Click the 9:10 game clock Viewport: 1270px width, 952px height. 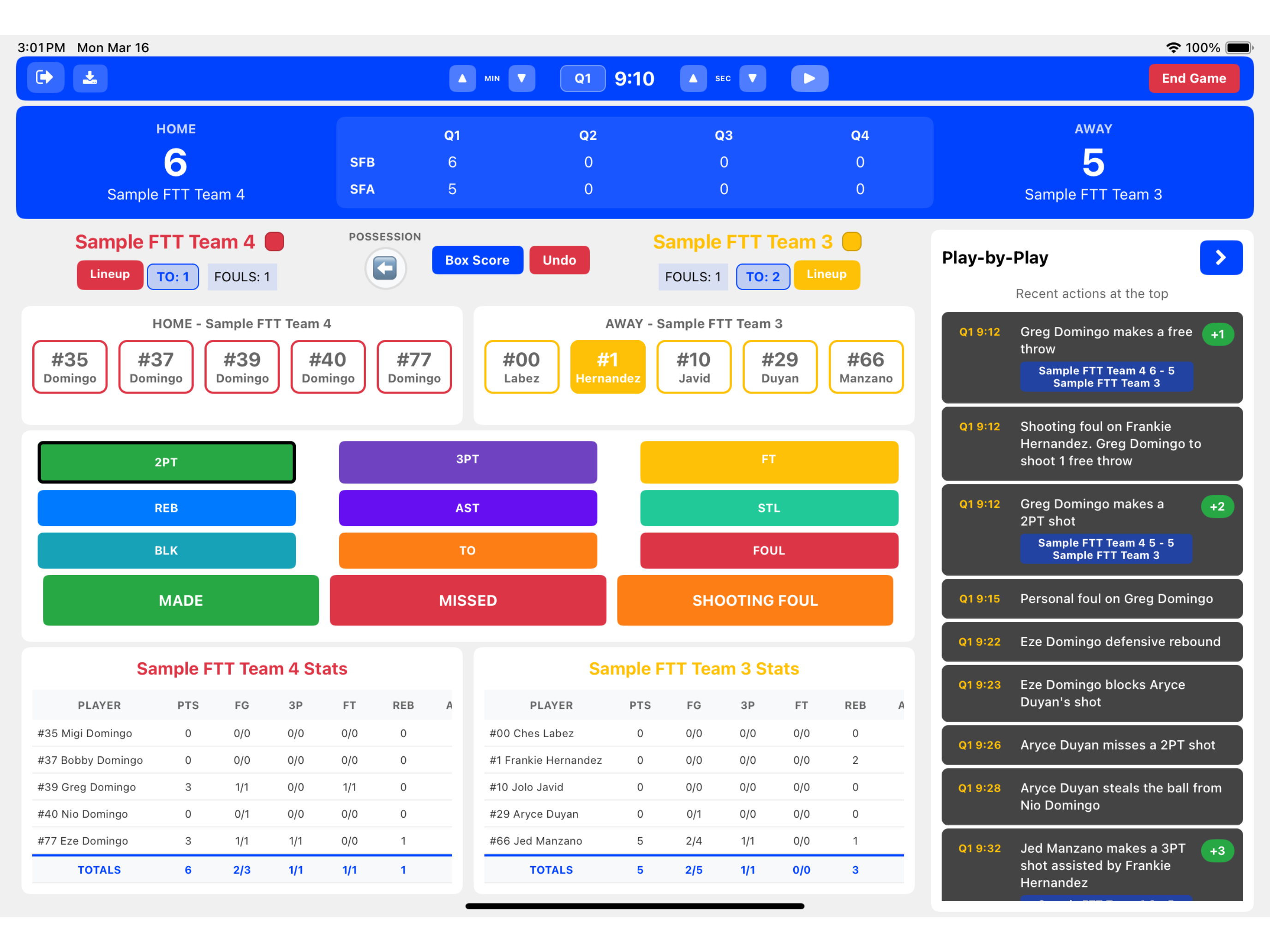[635, 78]
